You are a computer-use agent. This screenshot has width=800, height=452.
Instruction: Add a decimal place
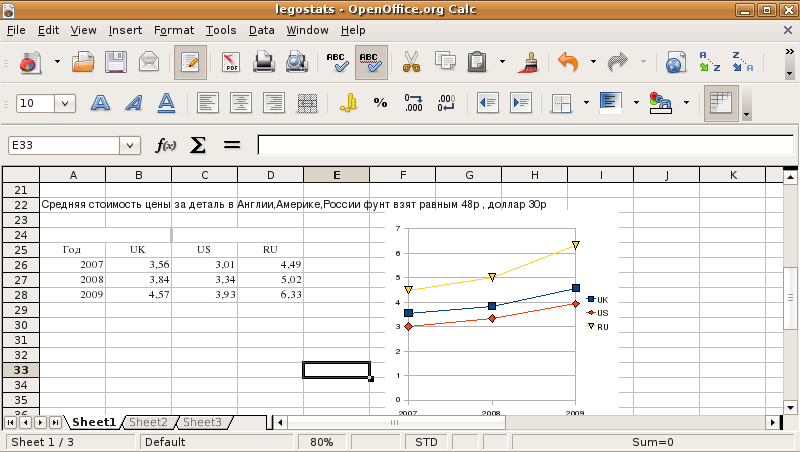413,104
